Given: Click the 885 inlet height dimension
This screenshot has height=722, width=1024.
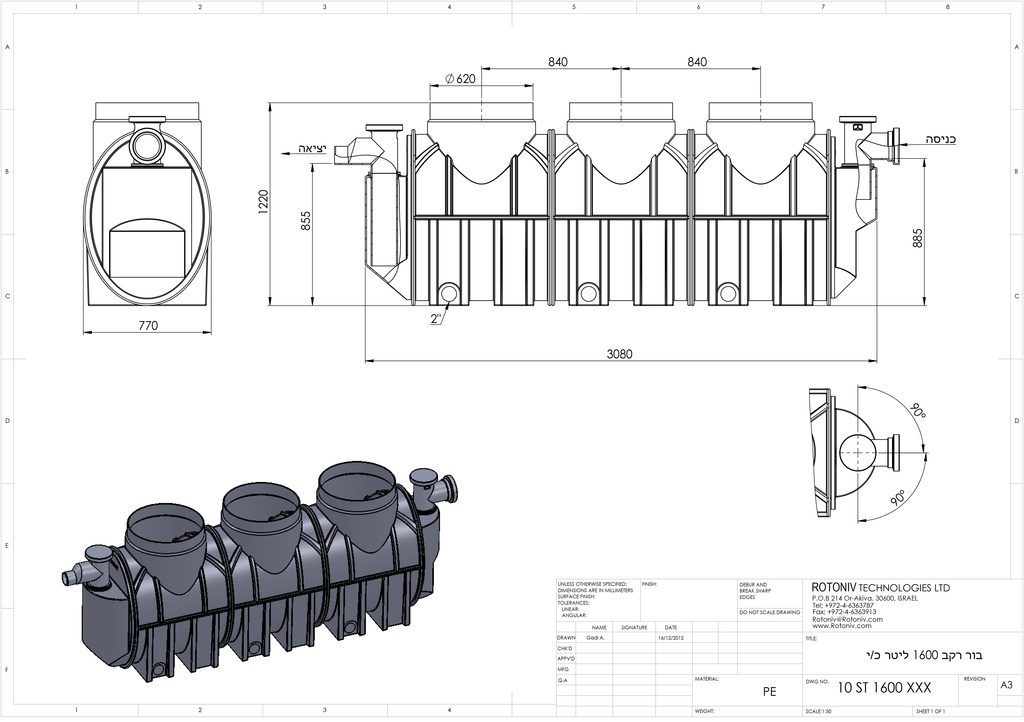Looking at the screenshot, I should point(918,238).
